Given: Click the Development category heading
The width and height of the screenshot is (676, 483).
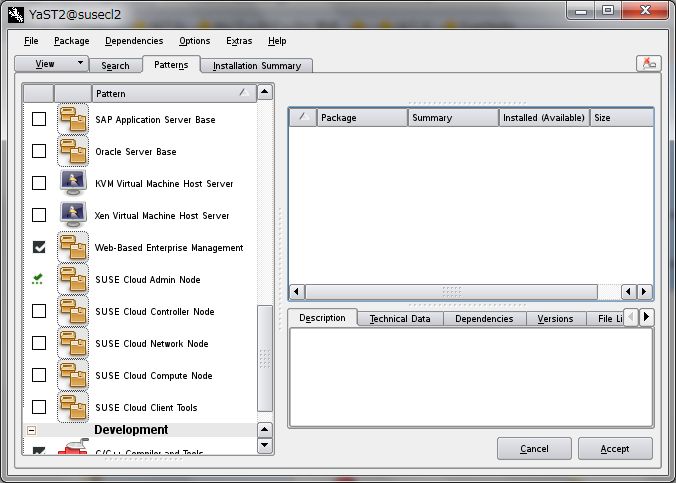Looking at the screenshot, I should pyautogui.click(x=131, y=430).
